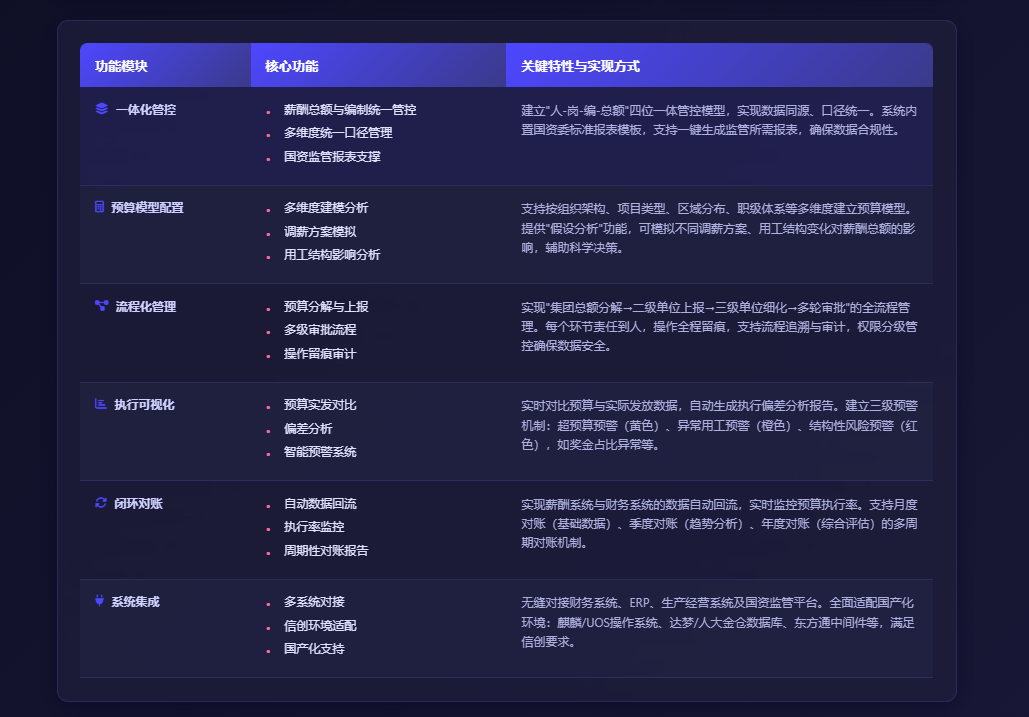Select the 功能模块 column header

click(x=121, y=66)
